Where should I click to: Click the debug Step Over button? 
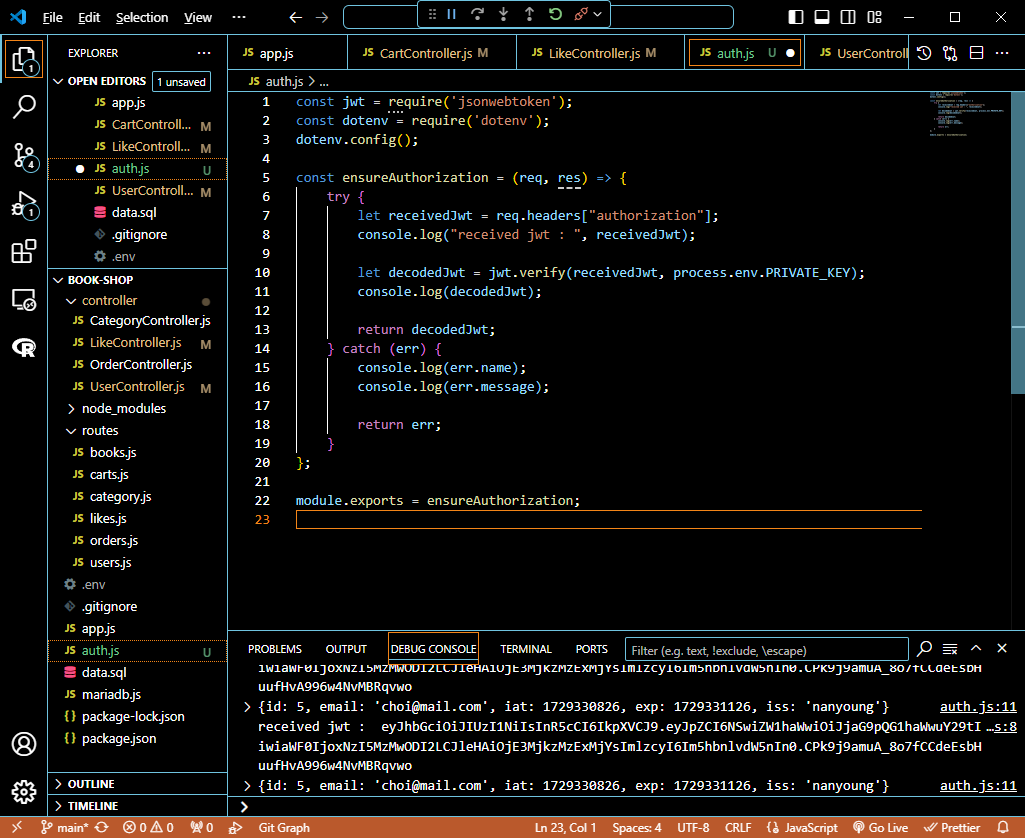[478, 14]
